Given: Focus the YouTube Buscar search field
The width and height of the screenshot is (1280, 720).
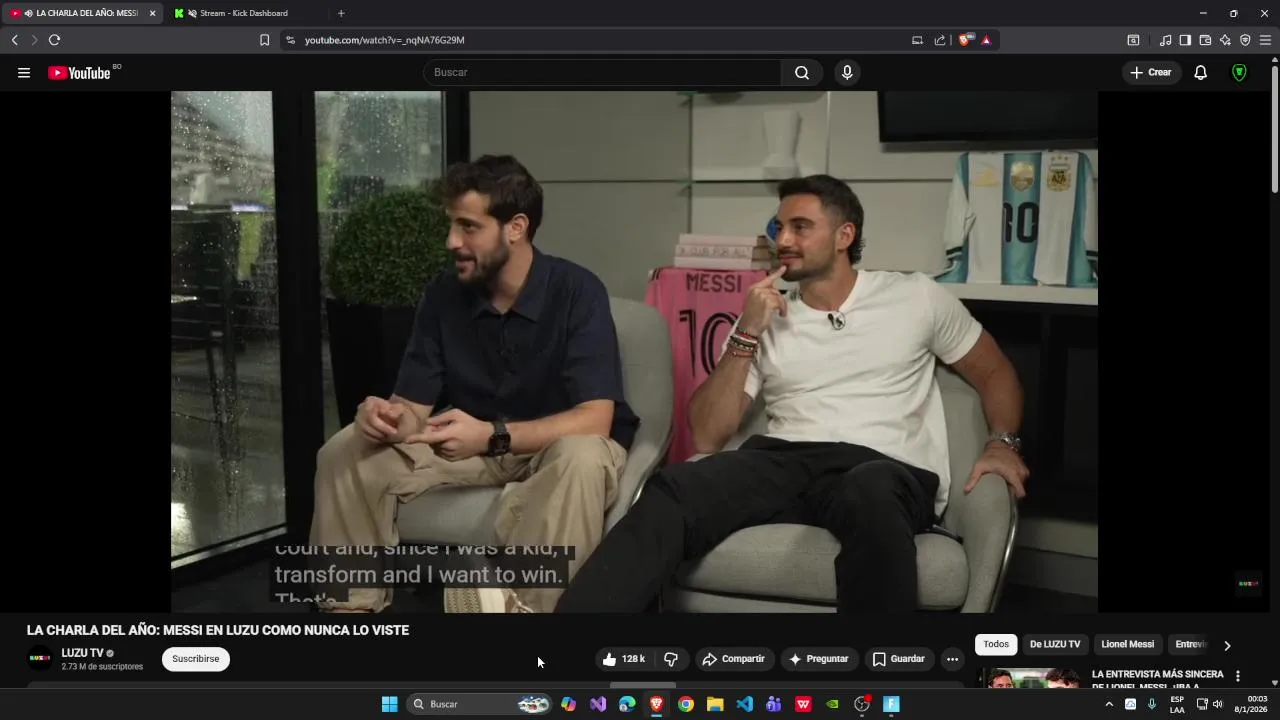Looking at the screenshot, I should [603, 73].
